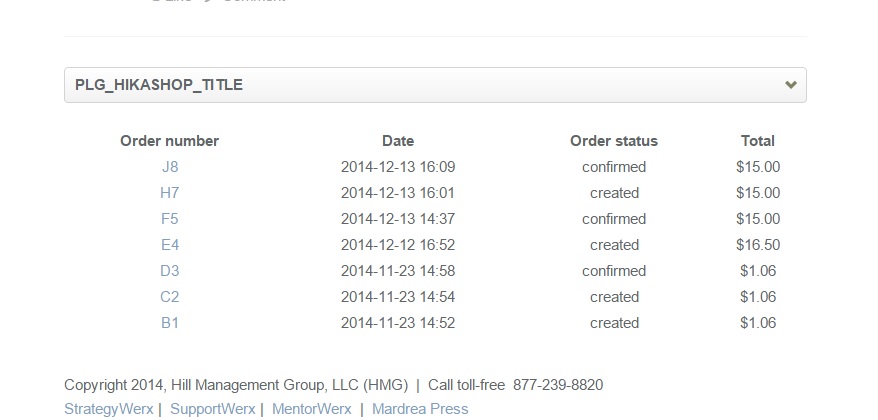This screenshot has width=878, height=420.
Task: Follow the MentorWerx link
Action: click(x=312, y=409)
